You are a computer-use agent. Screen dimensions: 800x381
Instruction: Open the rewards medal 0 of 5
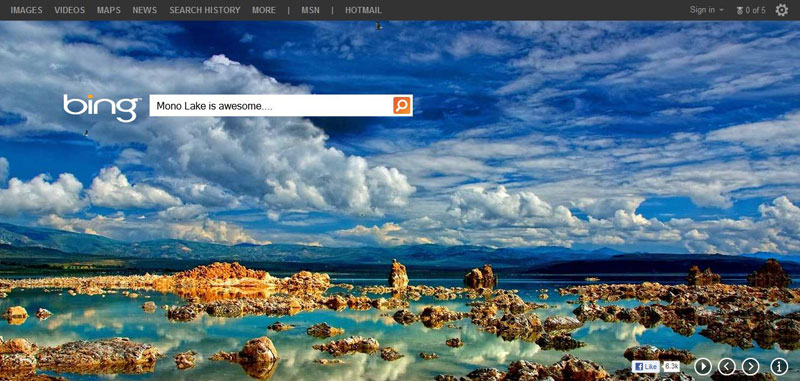751,10
